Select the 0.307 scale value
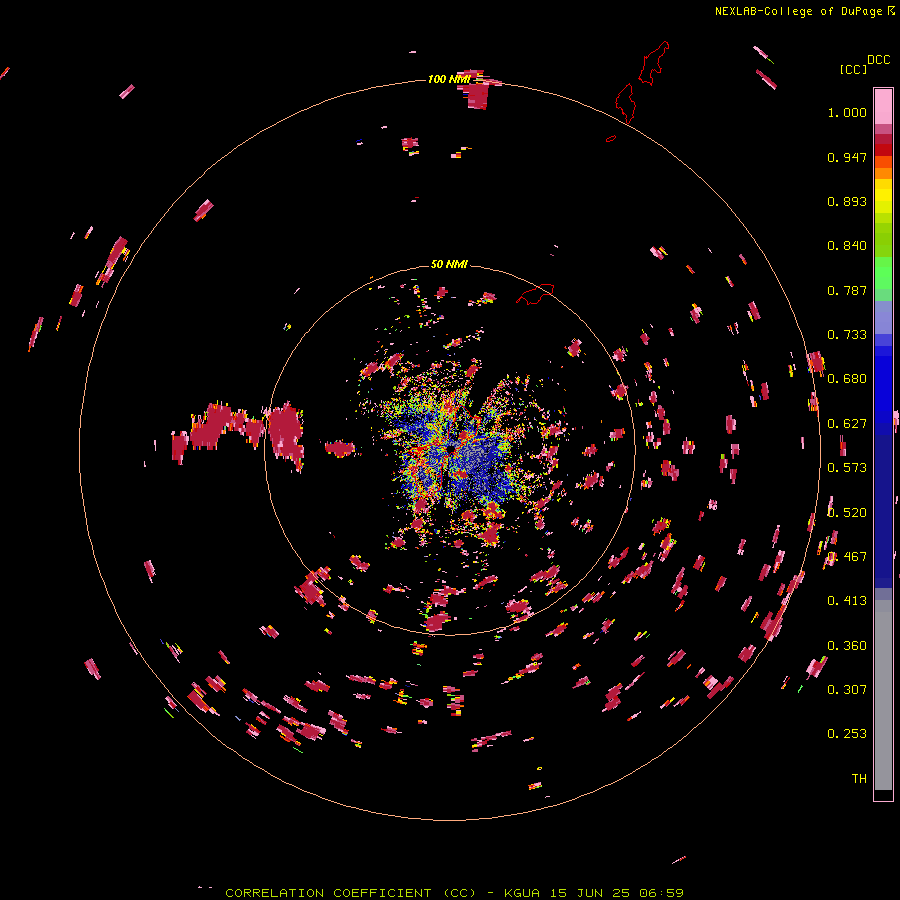This screenshot has width=900, height=900. (x=847, y=689)
